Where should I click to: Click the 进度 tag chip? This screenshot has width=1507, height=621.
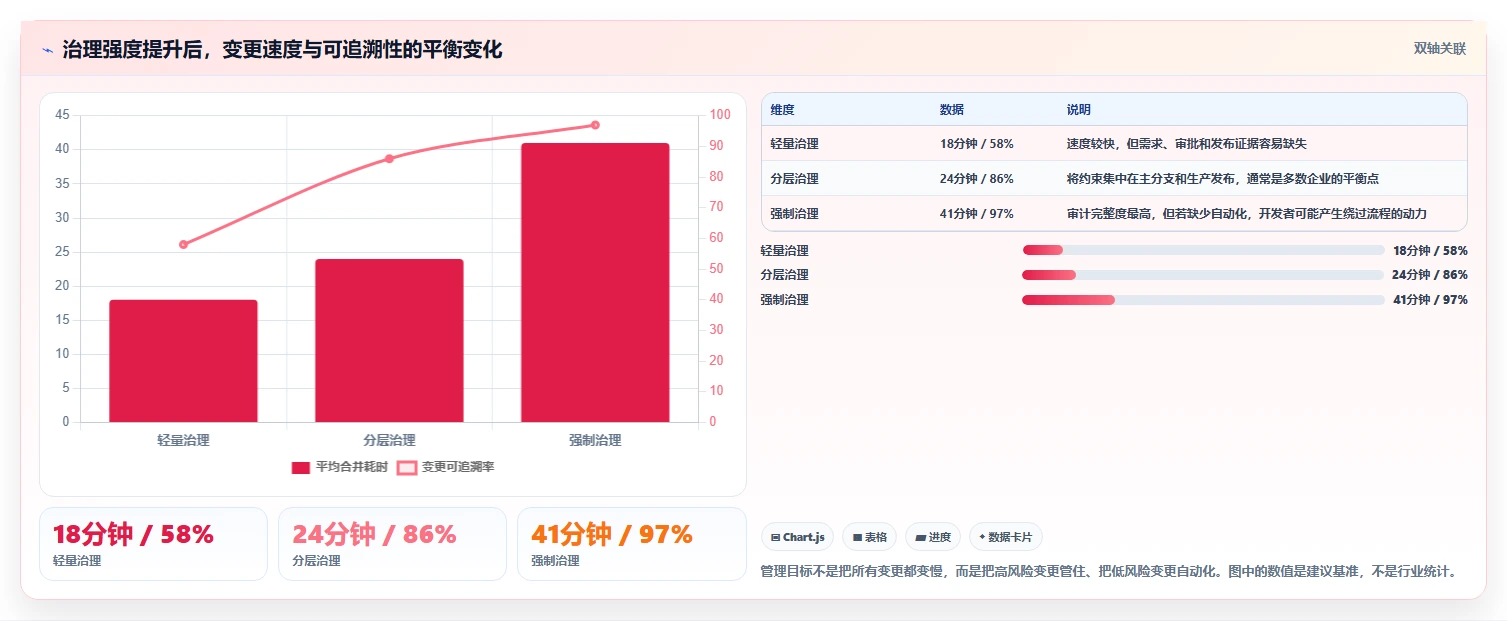933,537
